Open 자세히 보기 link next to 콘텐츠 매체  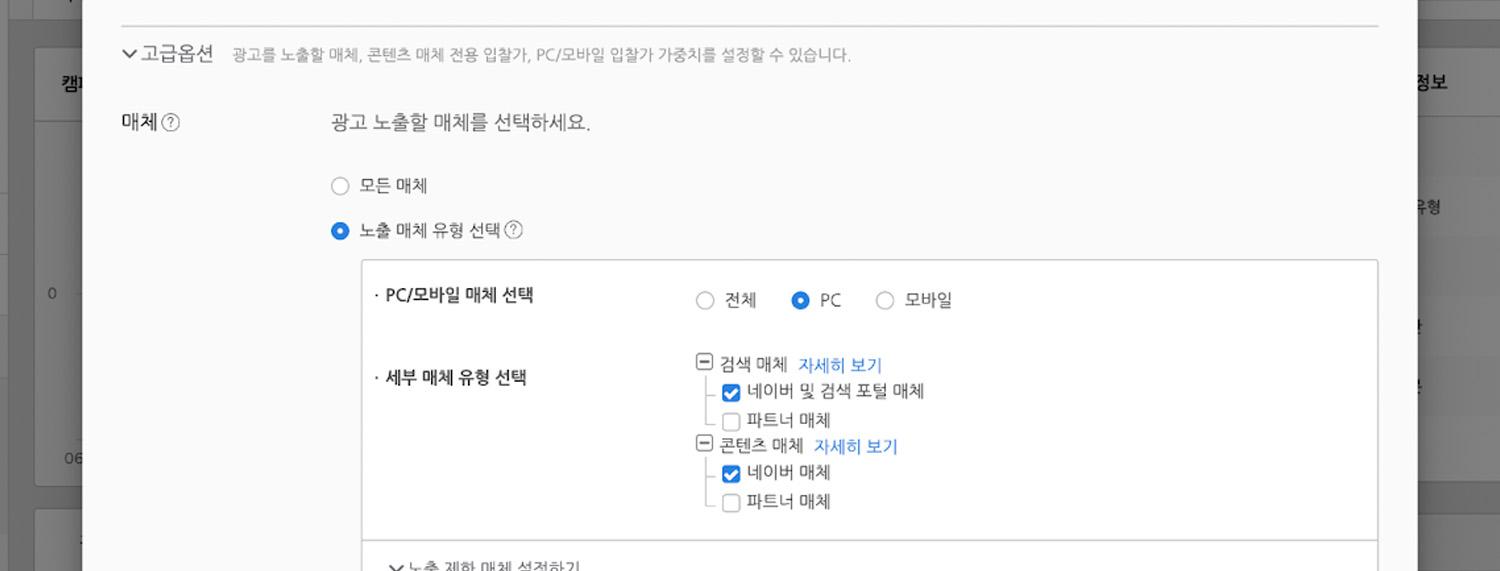click(x=855, y=446)
